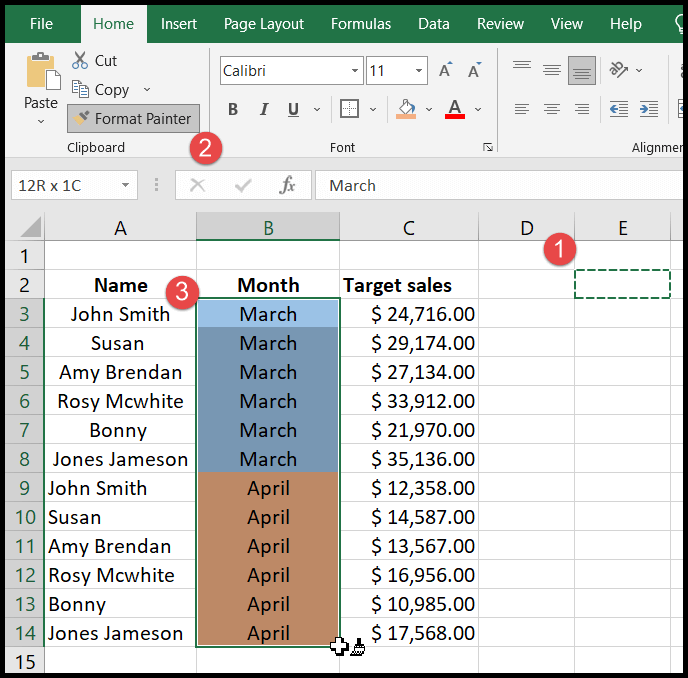Viewport: 688px width, 678px height.
Task: Click the Bonny cell in row 13
Action: [120, 604]
